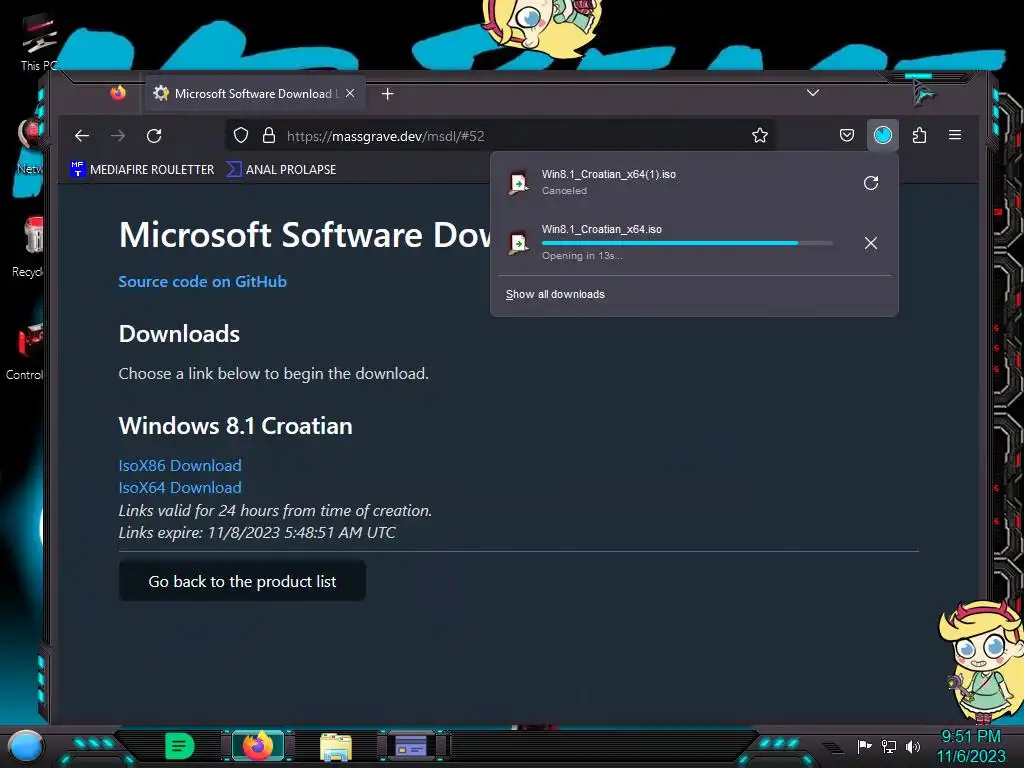Bookmark this page with the star icon
1024x768 pixels.
click(760, 136)
